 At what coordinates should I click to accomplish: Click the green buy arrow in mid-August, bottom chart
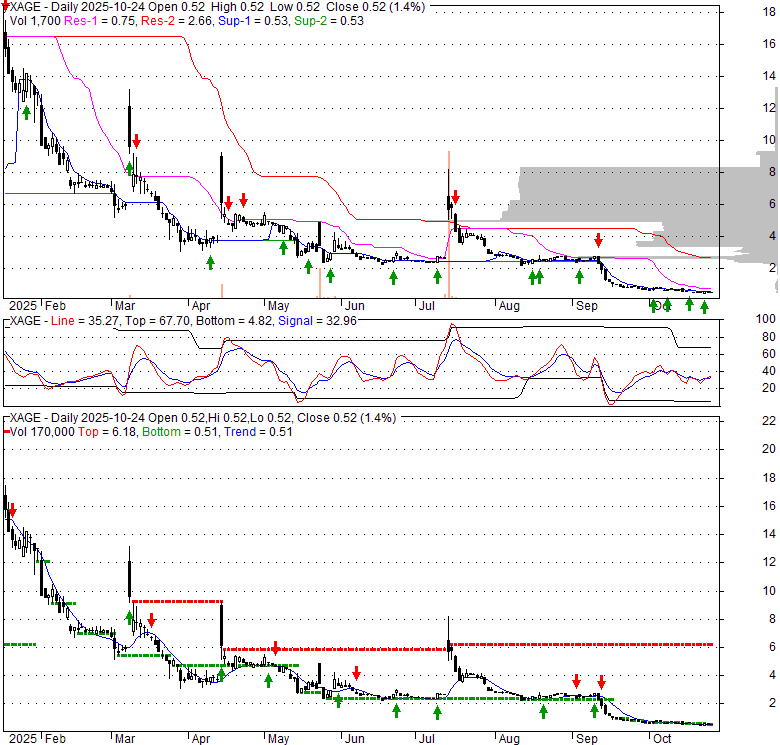(543, 712)
